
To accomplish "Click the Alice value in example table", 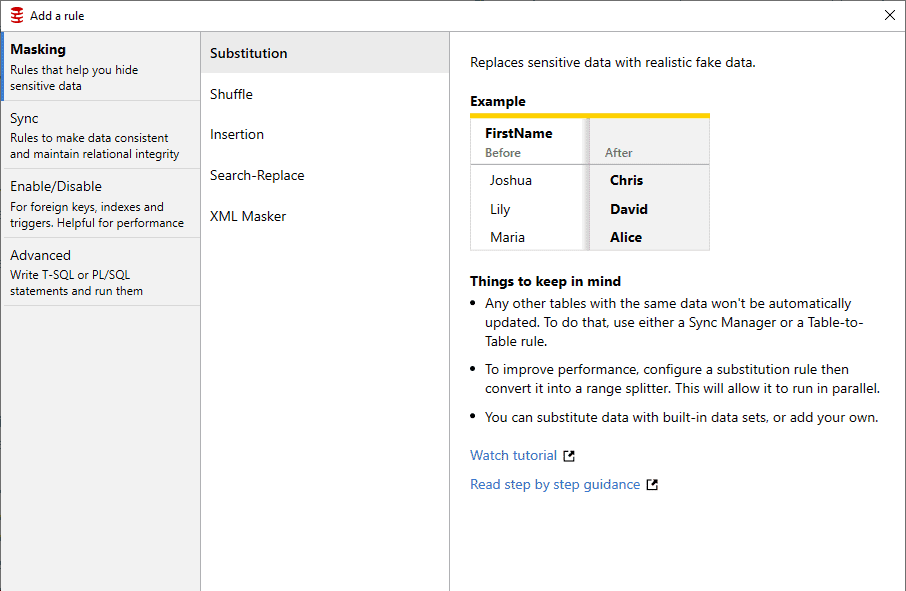I will point(626,238).
